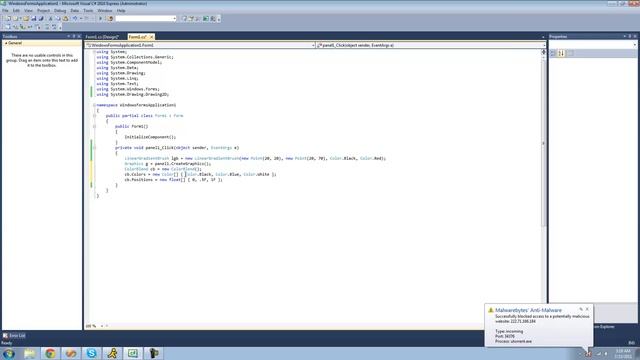Click the 'Graphics g = panel1.CreateGraphics();' line
This screenshot has height=360, width=640.
(x=168, y=164)
